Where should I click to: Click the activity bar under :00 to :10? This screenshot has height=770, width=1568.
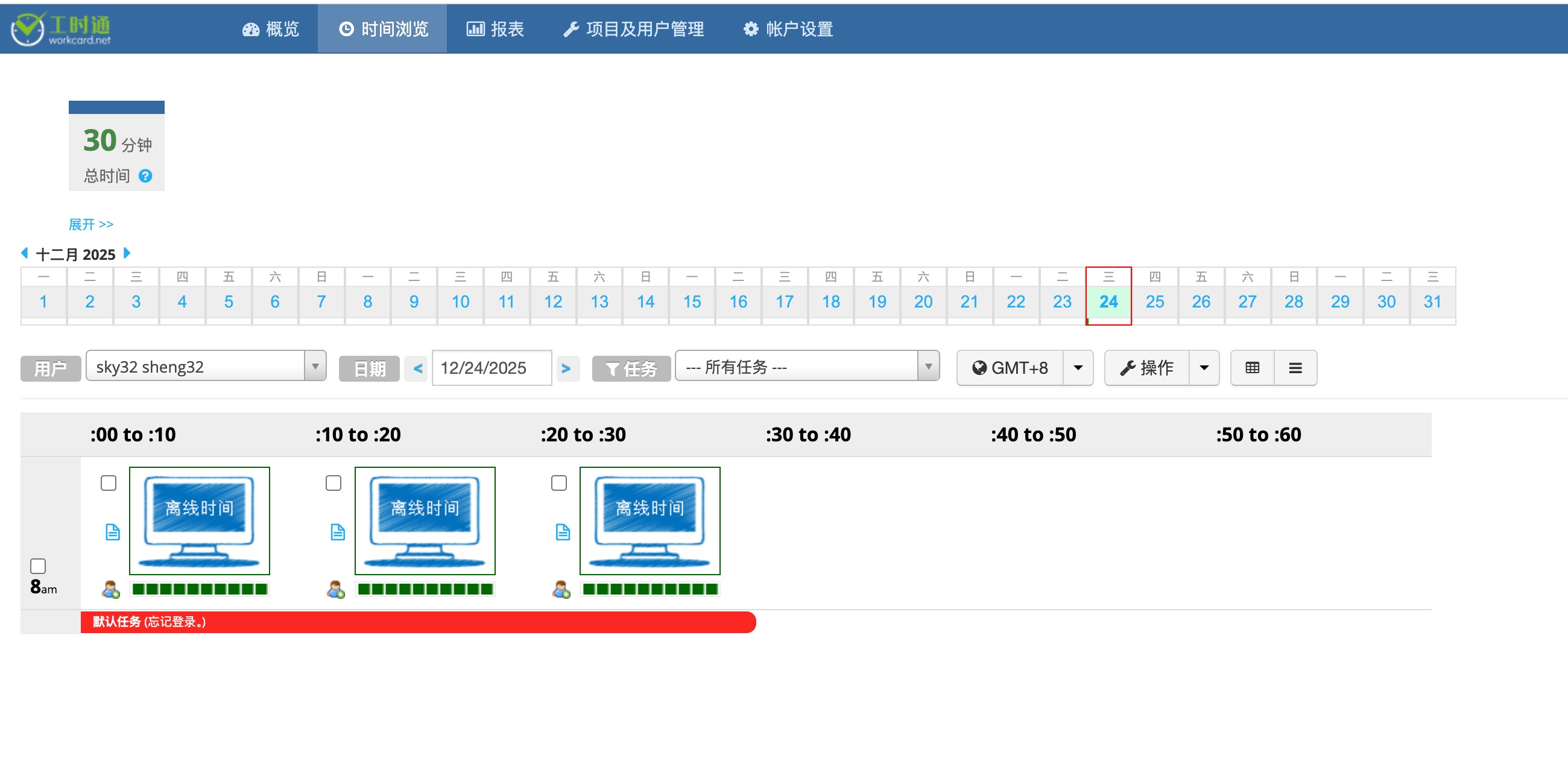200,589
